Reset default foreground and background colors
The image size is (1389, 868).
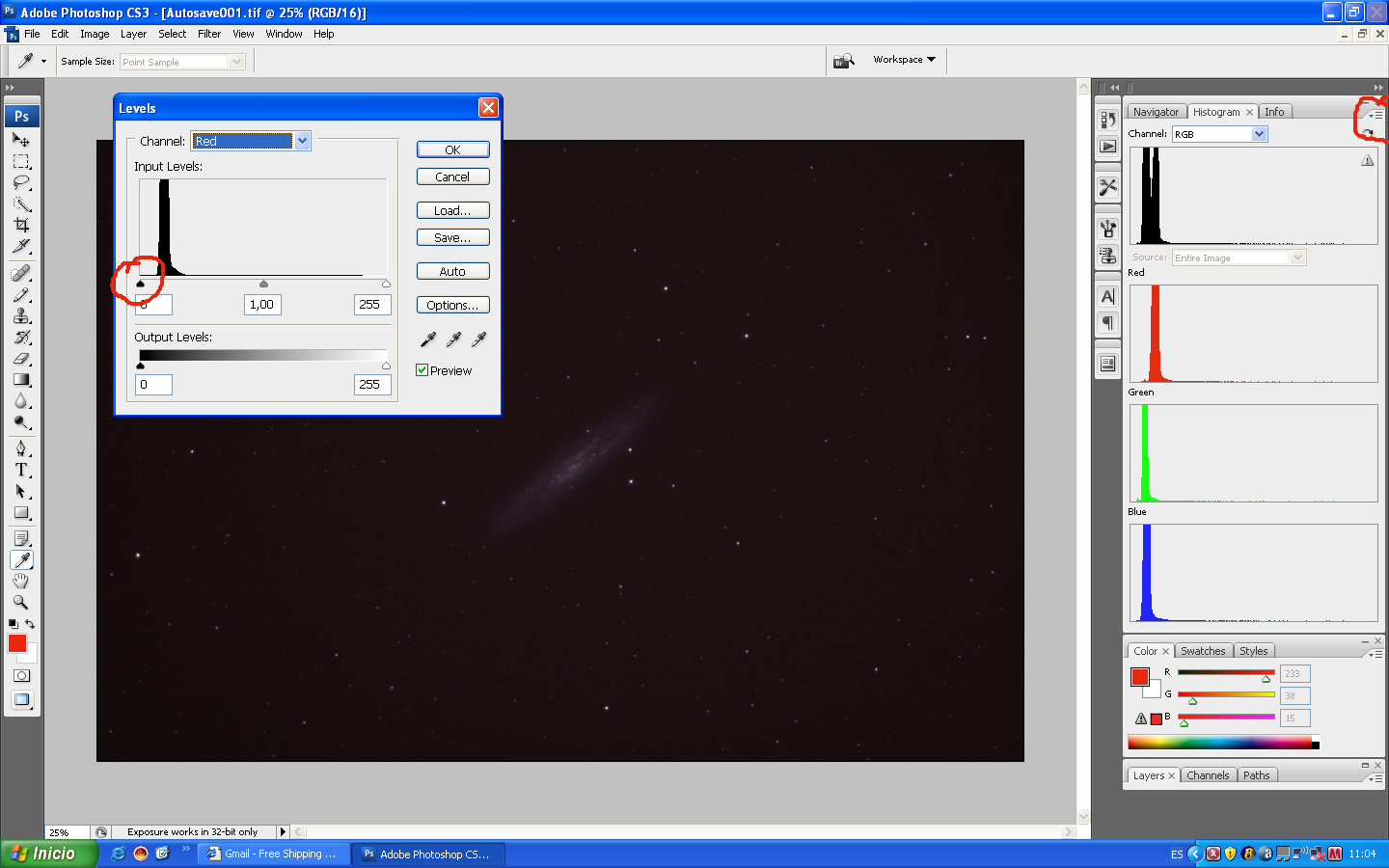tap(13, 624)
